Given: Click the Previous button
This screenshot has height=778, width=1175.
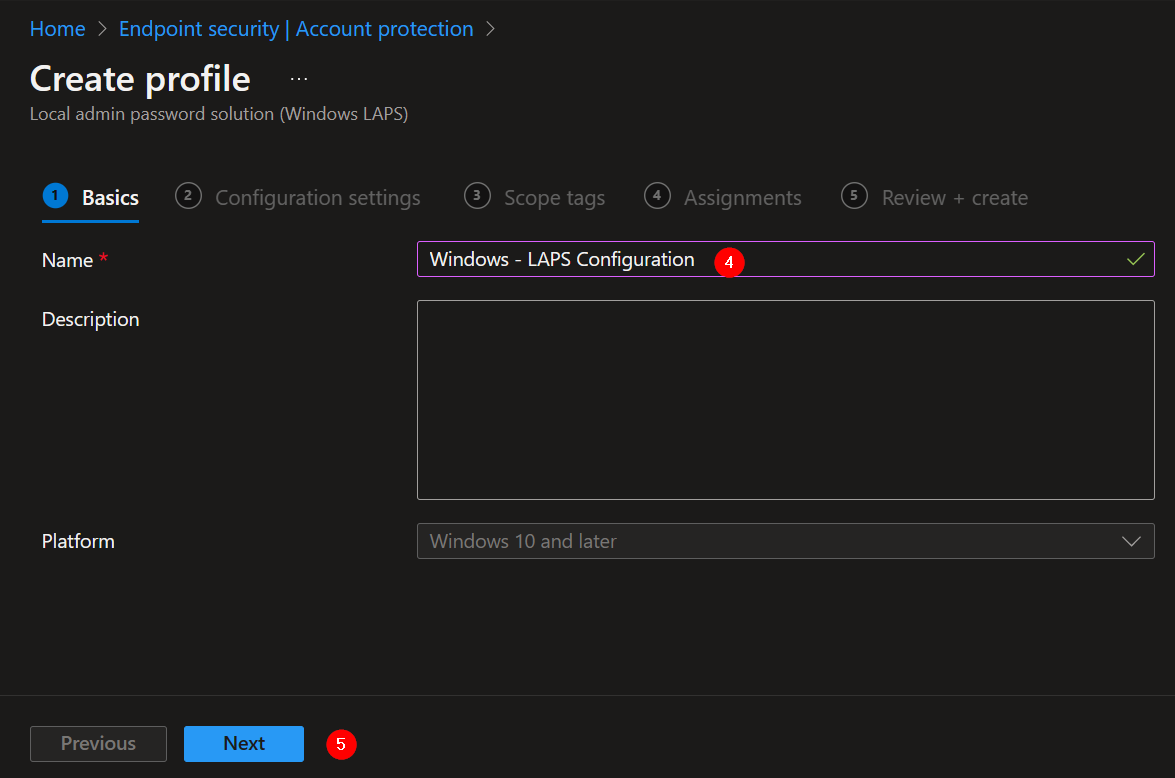Looking at the screenshot, I should click(98, 743).
